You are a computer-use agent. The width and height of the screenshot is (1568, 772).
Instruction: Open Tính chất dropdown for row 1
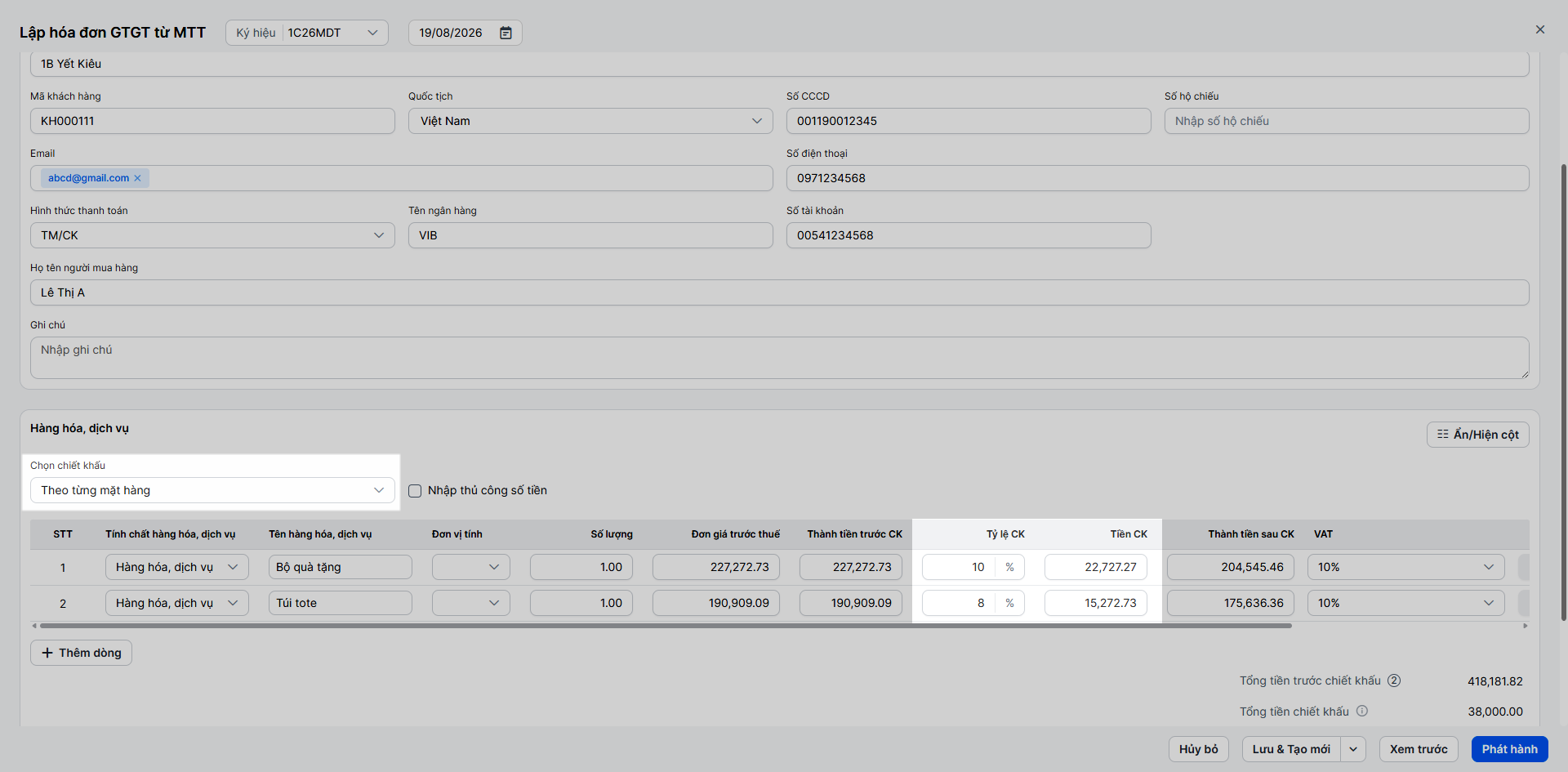(x=176, y=567)
